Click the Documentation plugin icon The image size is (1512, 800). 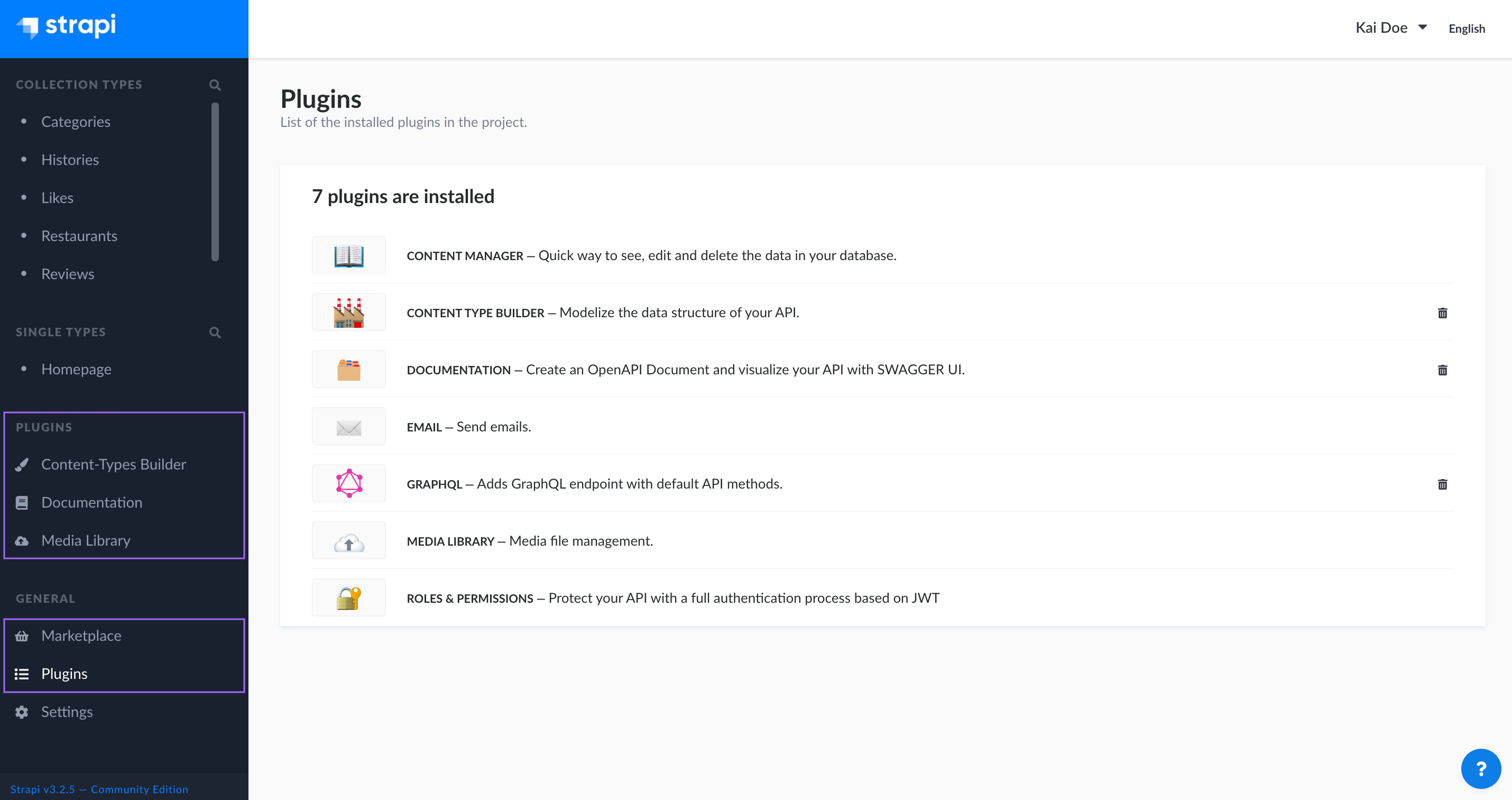[349, 369]
